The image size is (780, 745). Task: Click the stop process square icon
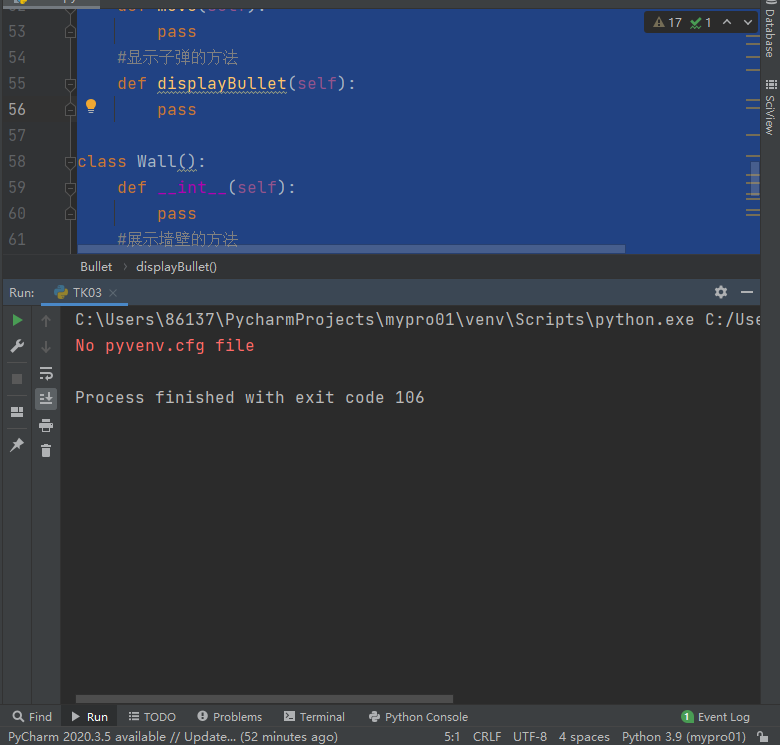[17, 379]
